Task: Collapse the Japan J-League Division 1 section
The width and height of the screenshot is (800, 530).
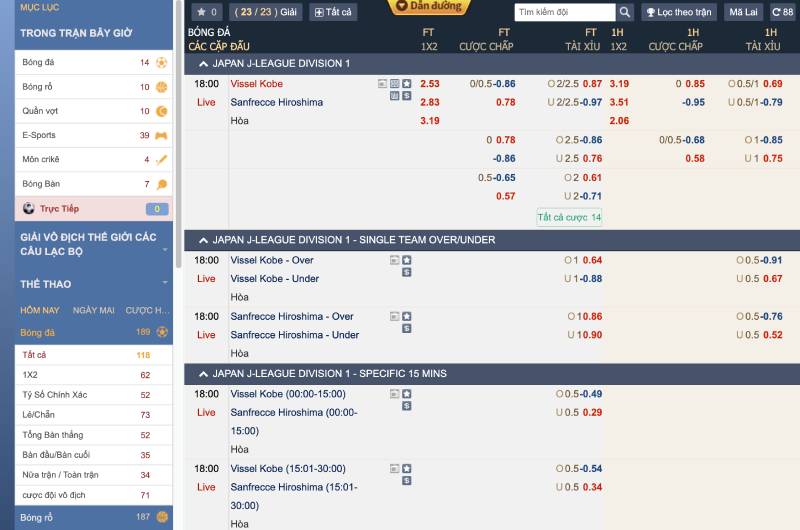Action: (x=203, y=63)
